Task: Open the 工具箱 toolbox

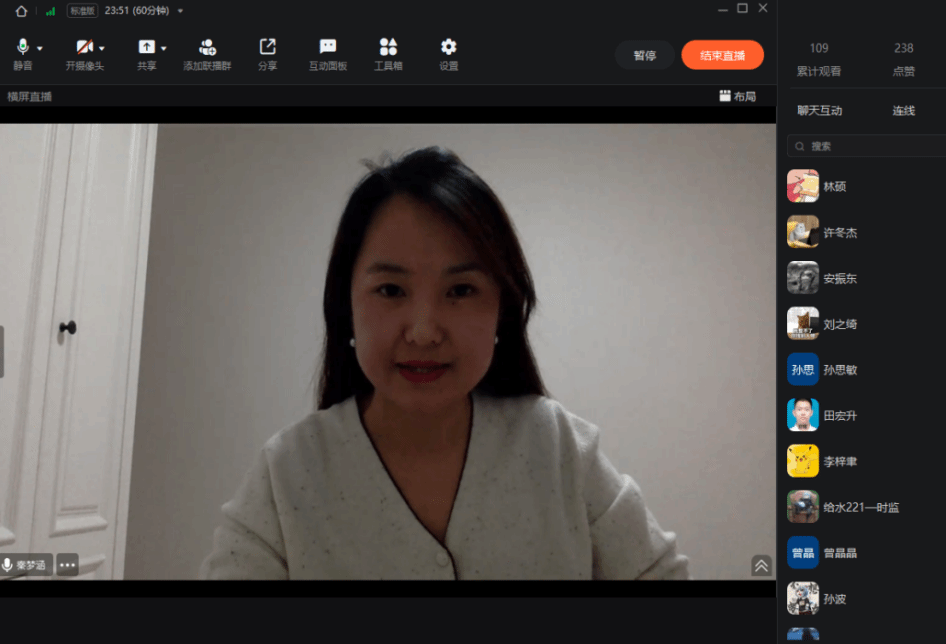Action: 388,48
